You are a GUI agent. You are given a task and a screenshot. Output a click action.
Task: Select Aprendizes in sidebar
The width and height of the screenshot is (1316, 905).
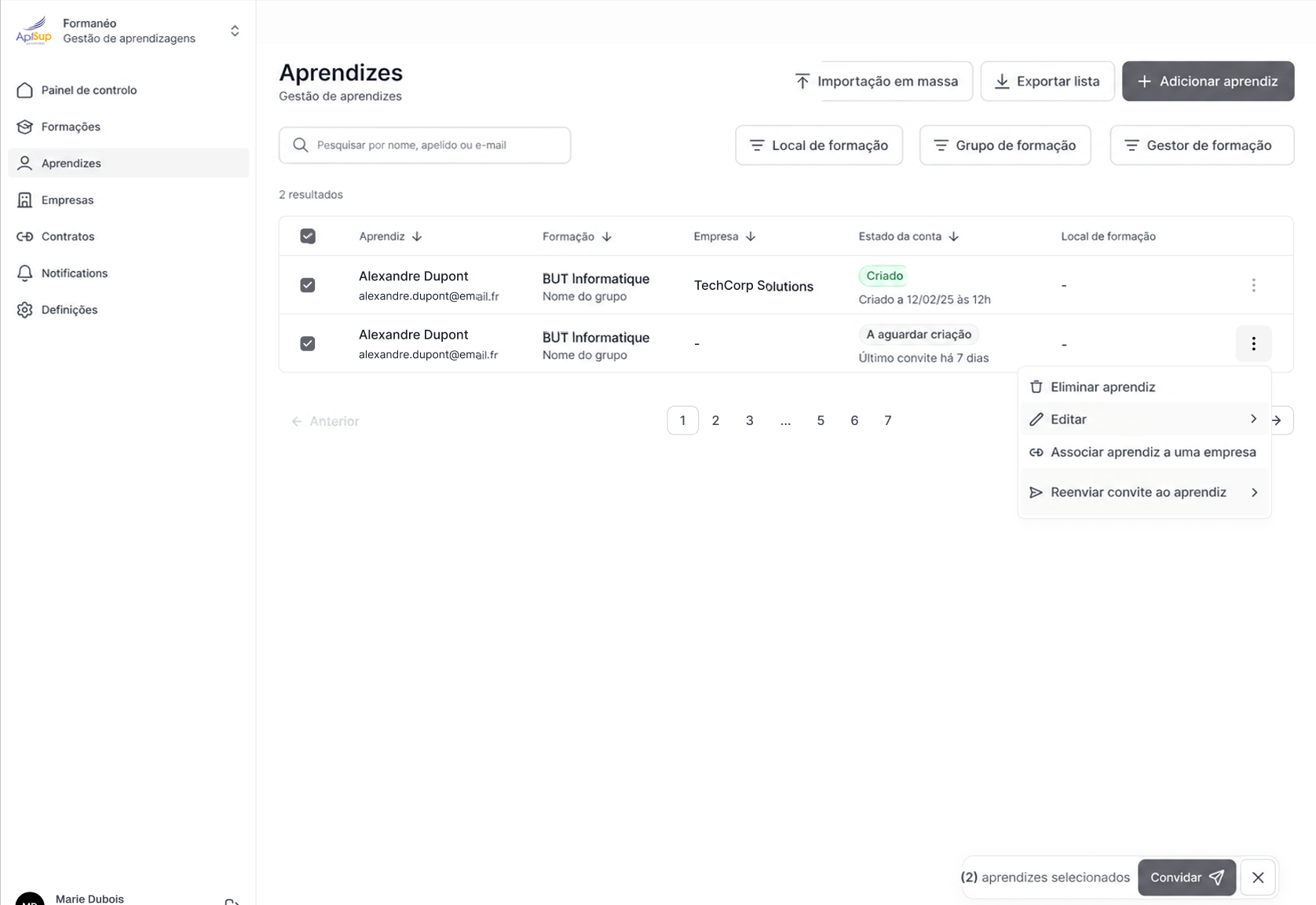tap(128, 163)
